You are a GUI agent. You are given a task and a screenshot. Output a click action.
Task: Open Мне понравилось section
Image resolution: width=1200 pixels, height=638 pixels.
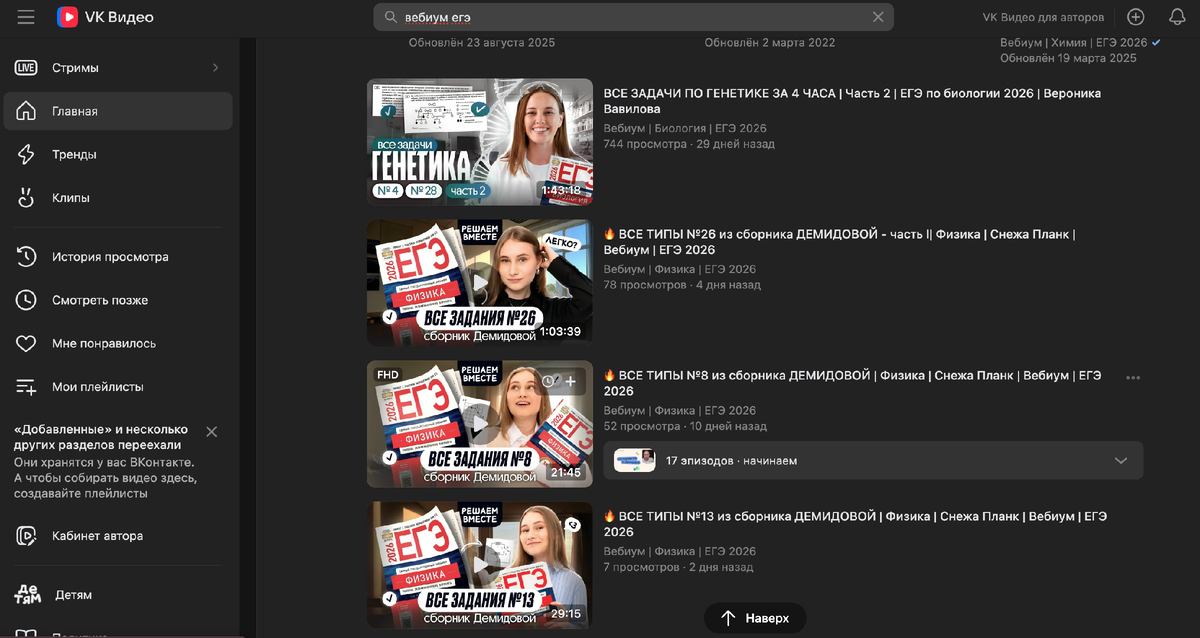pyautogui.click(x=118, y=343)
